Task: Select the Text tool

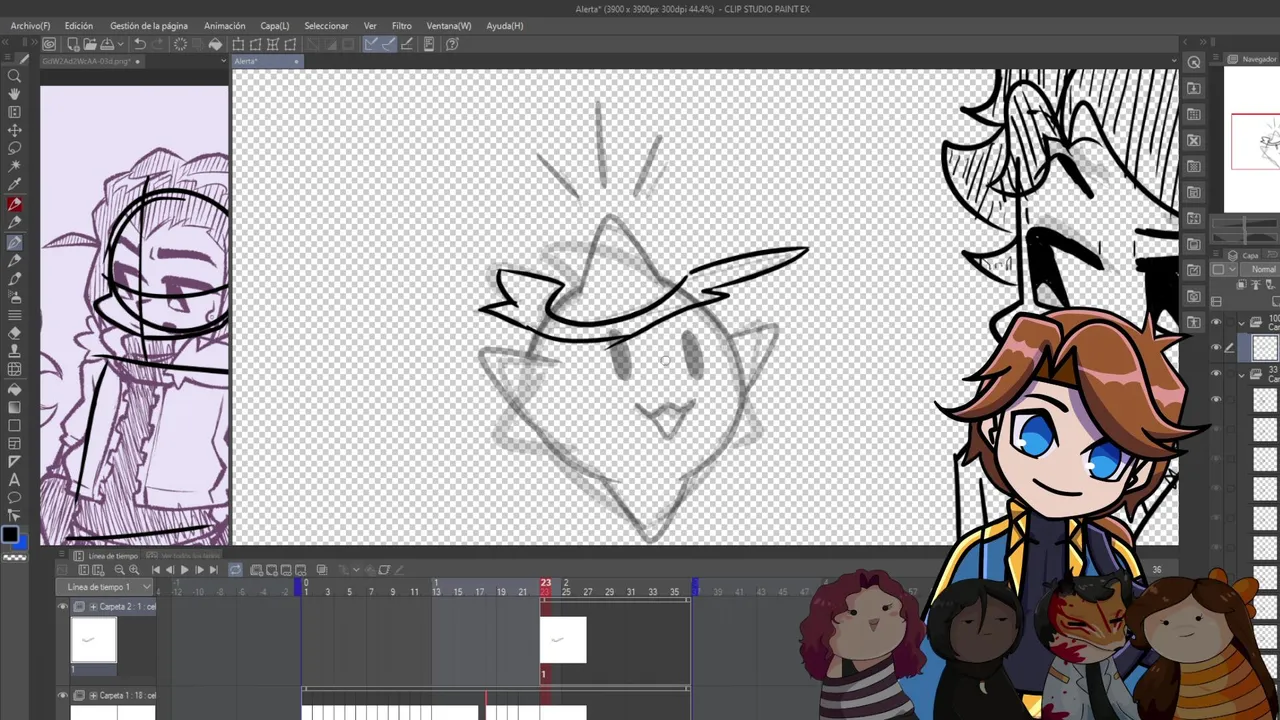Action: (14, 480)
